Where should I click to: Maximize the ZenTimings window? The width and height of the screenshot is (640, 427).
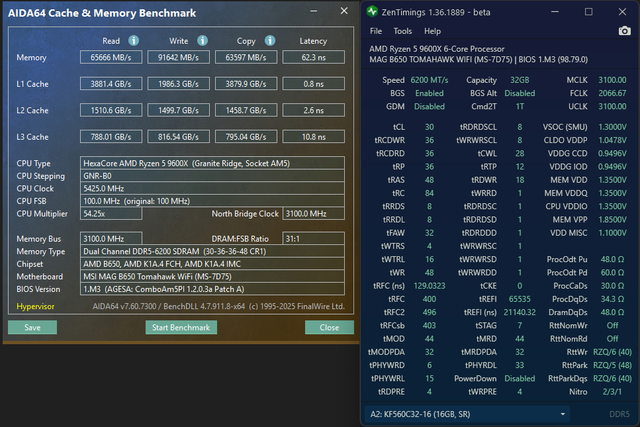pos(589,12)
